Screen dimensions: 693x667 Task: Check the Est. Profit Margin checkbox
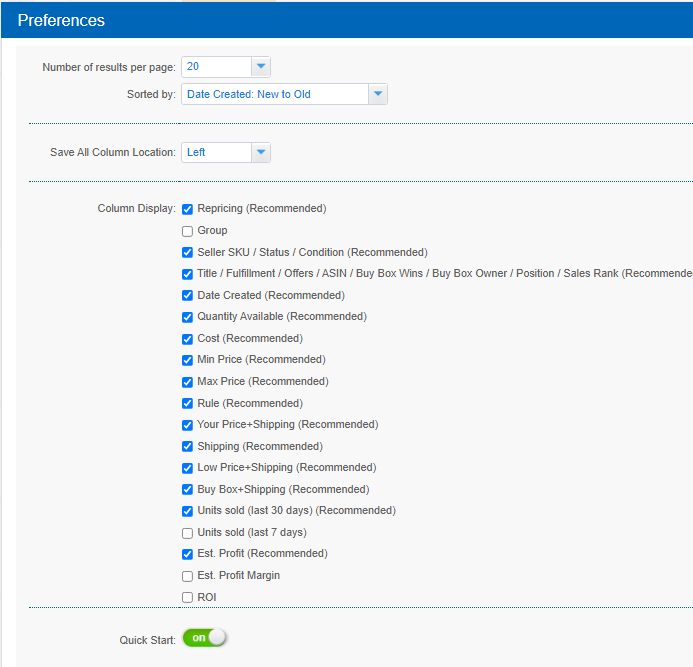pyautogui.click(x=187, y=576)
